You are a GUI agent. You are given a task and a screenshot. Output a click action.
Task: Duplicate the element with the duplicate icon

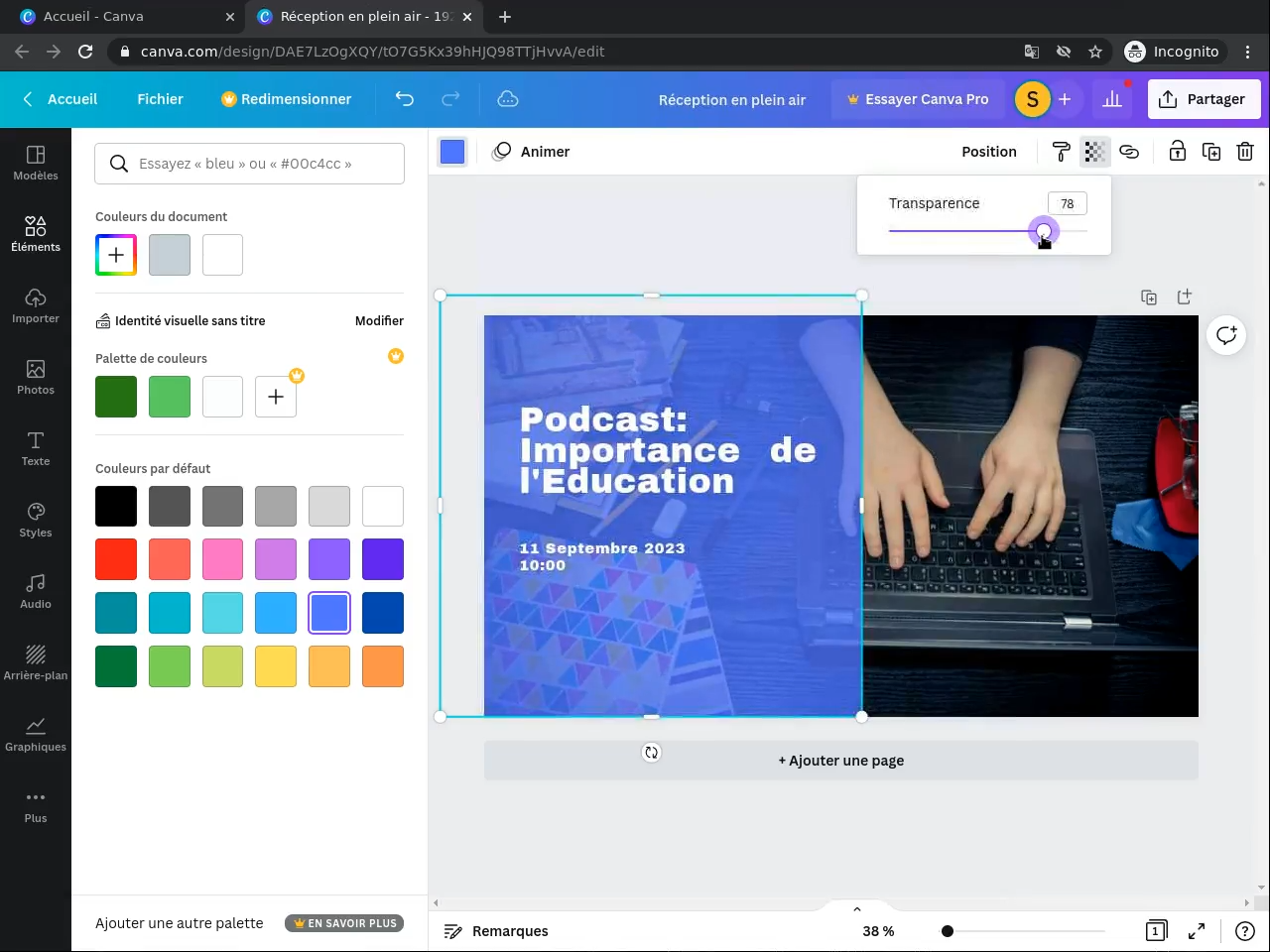tap(1211, 152)
